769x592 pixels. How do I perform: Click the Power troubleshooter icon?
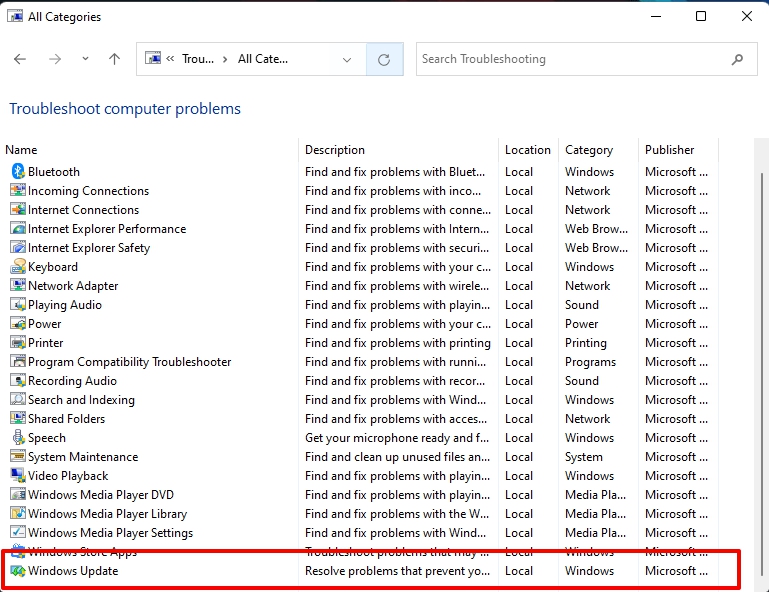[18, 323]
